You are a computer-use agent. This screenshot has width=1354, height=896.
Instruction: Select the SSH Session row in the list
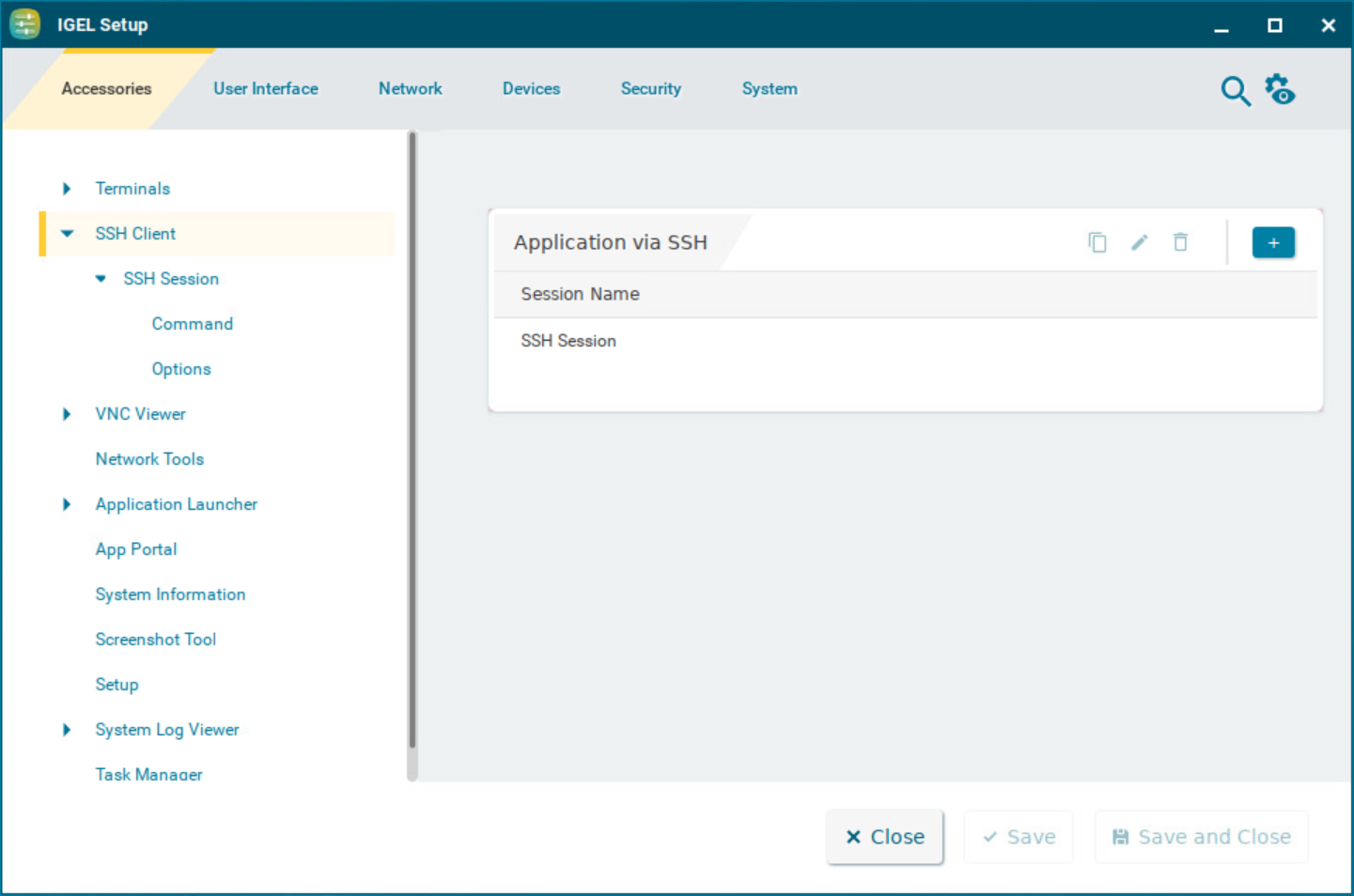click(x=568, y=340)
